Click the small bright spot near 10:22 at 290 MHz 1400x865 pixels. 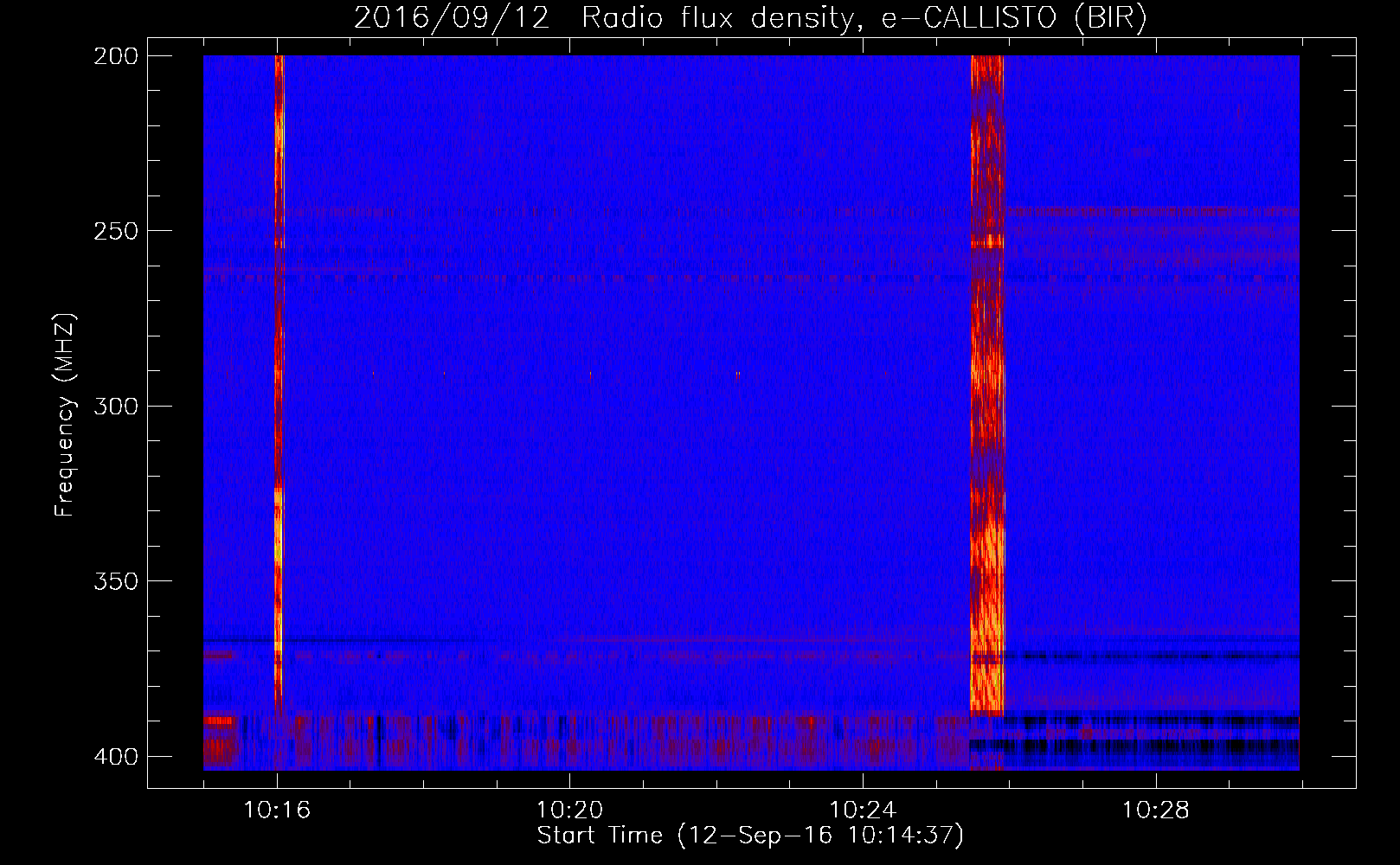click(738, 375)
